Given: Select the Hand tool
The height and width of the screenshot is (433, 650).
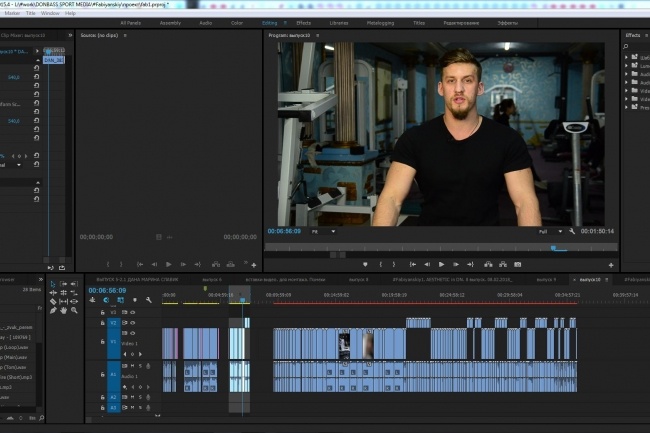Looking at the screenshot, I should pyautogui.click(x=63, y=310).
